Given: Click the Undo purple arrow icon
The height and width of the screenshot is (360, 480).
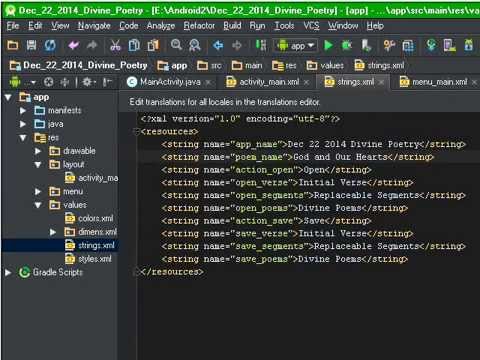Looking at the screenshot, I should click(73, 45).
